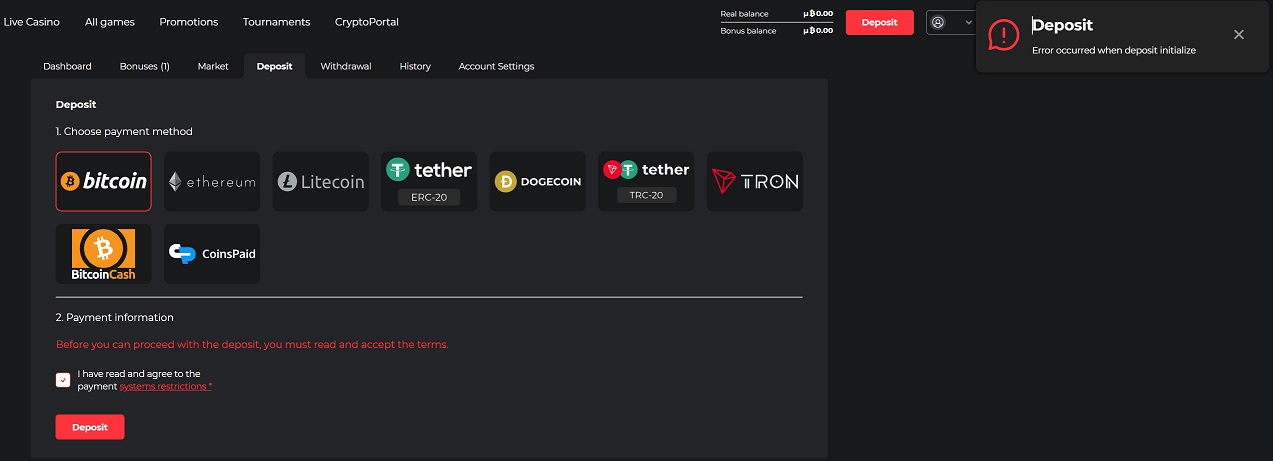
Task: Pick the Litecoin payment option
Action: click(321, 182)
